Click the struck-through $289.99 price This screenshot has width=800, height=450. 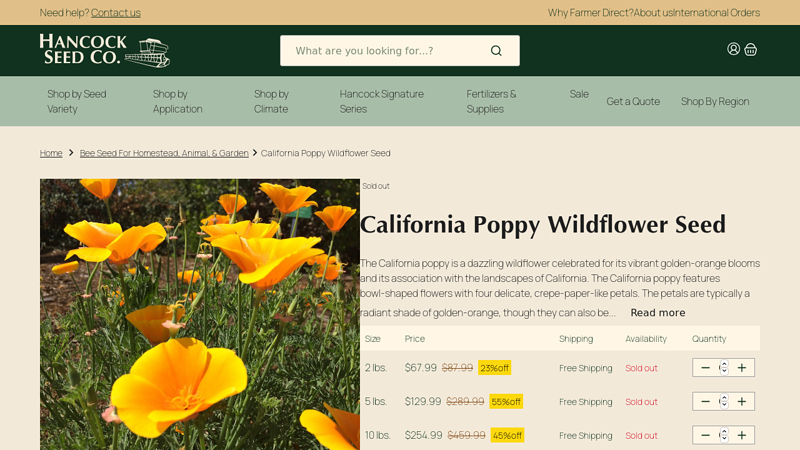pos(465,402)
